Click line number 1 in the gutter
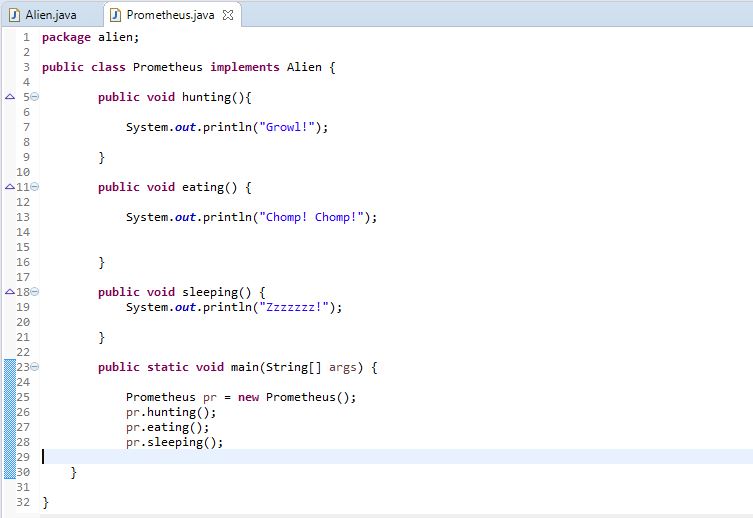Image resolution: width=753 pixels, height=518 pixels. coord(26,37)
